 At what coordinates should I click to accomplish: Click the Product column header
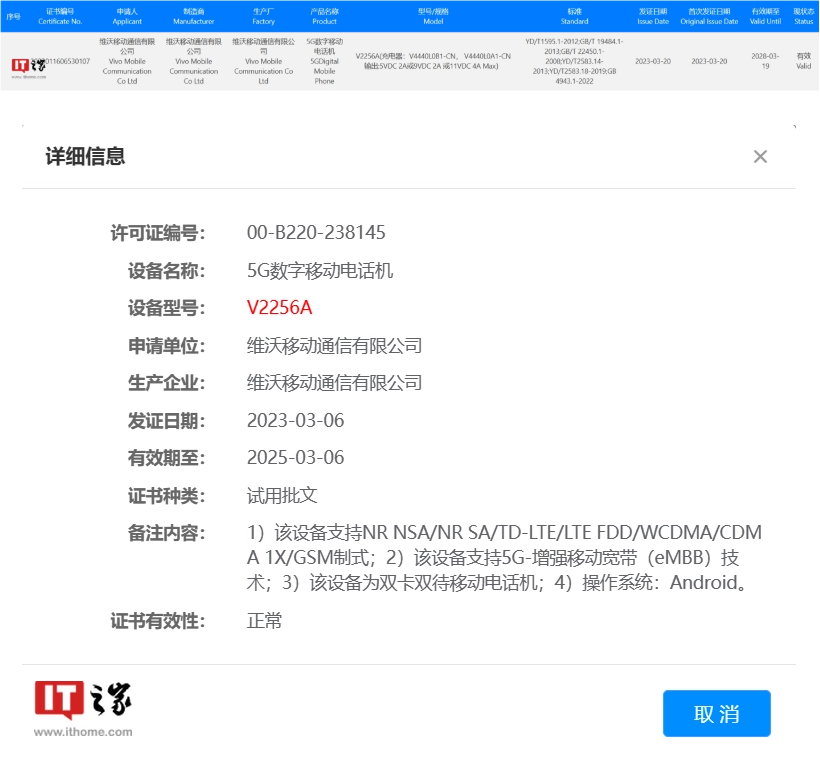(x=324, y=16)
